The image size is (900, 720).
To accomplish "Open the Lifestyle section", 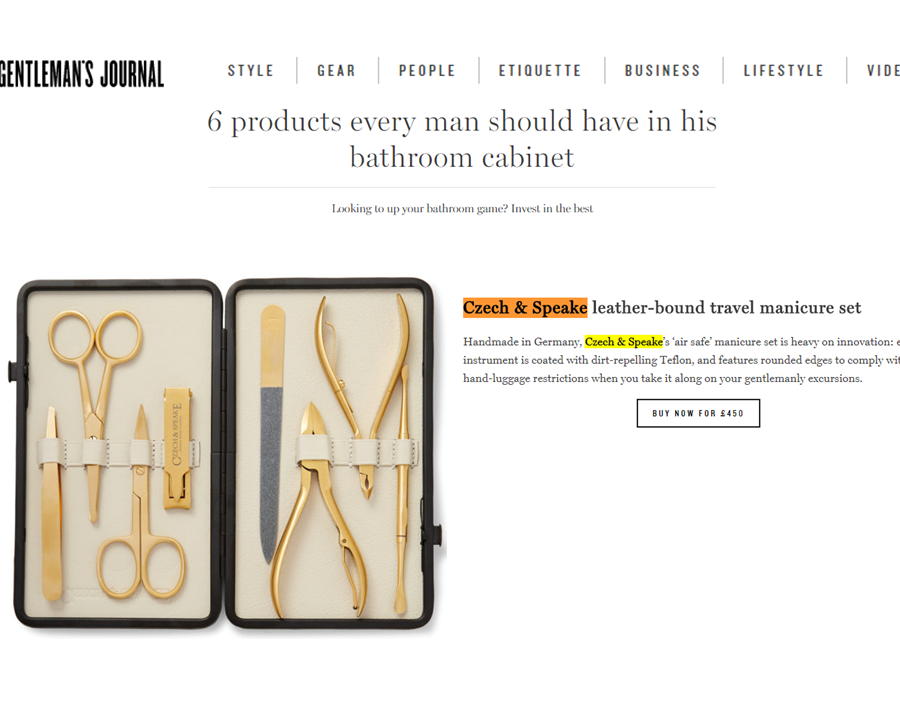I will point(783,71).
